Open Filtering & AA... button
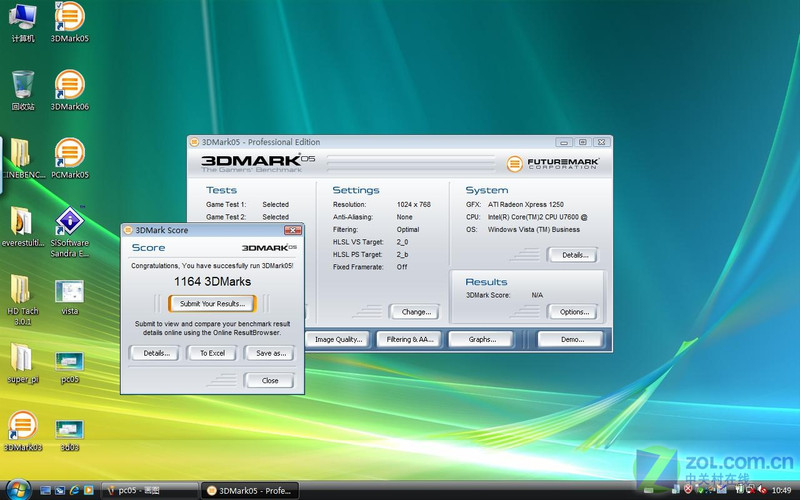This screenshot has width=800, height=500. (x=409, y=339)
